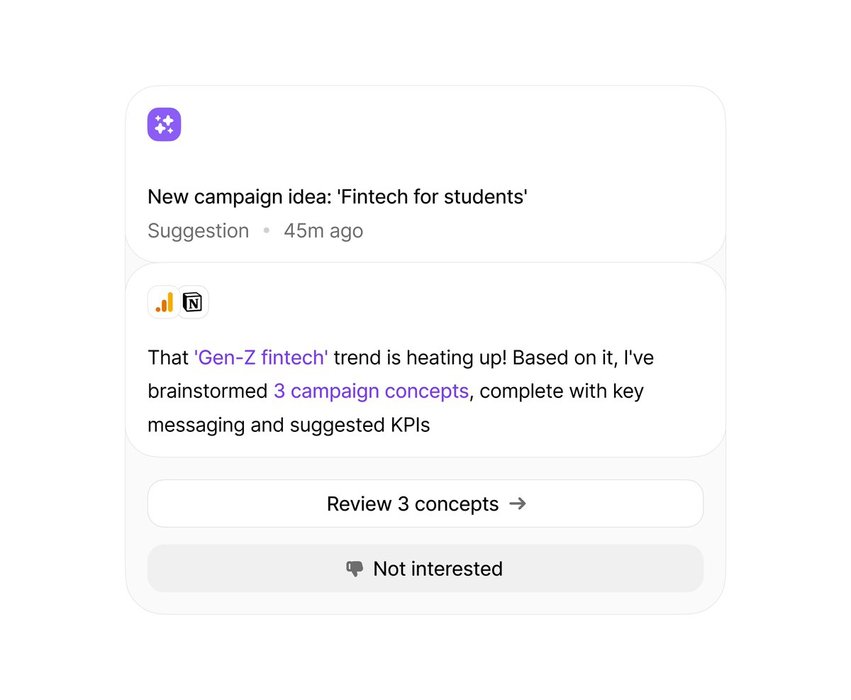
Task: Click the 'Fintech for students' quoted text
Action: 432,196
